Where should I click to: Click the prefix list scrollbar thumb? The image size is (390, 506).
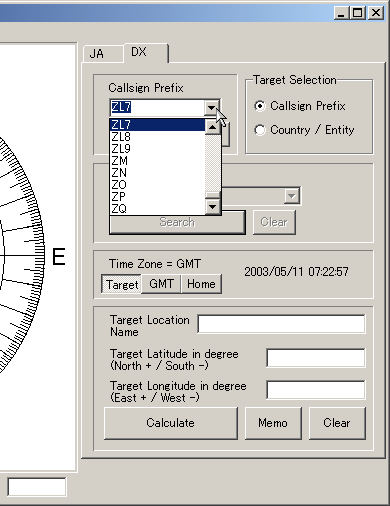tap(212, 195)
